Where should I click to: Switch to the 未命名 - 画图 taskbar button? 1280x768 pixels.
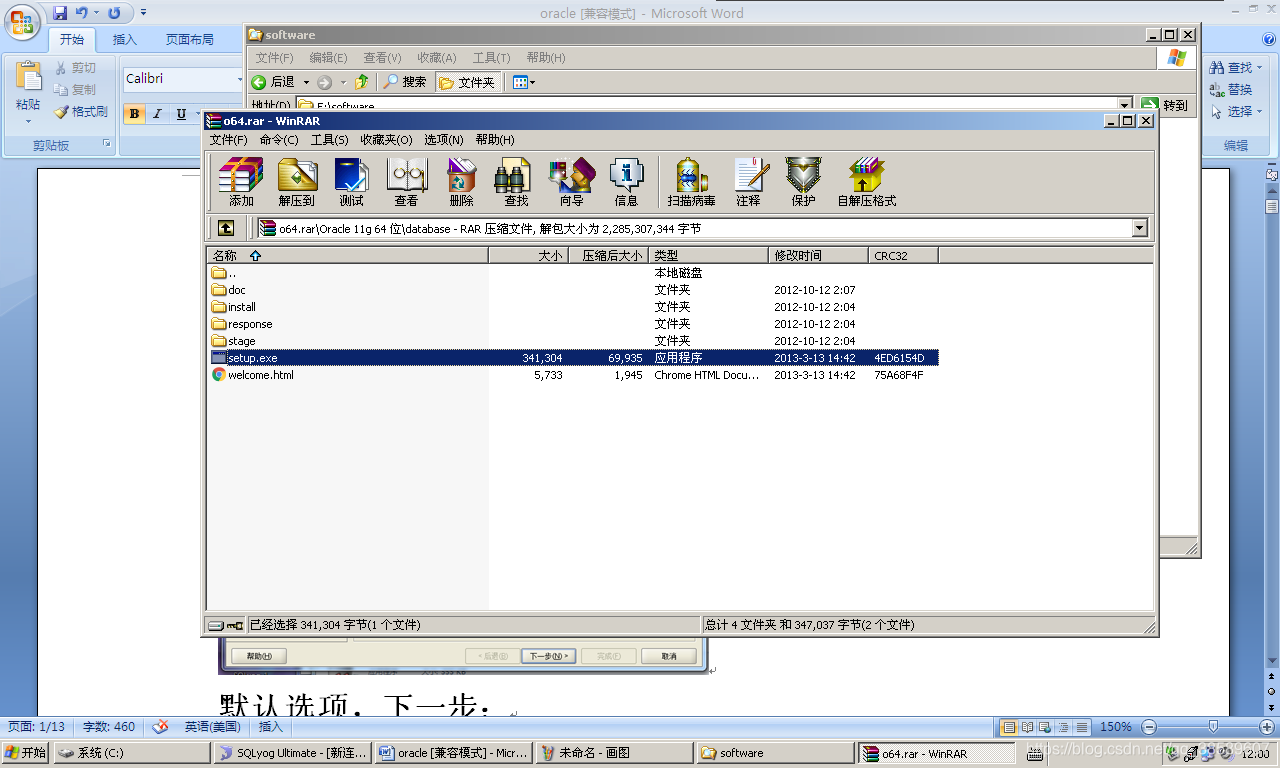[x=614, y=753]
